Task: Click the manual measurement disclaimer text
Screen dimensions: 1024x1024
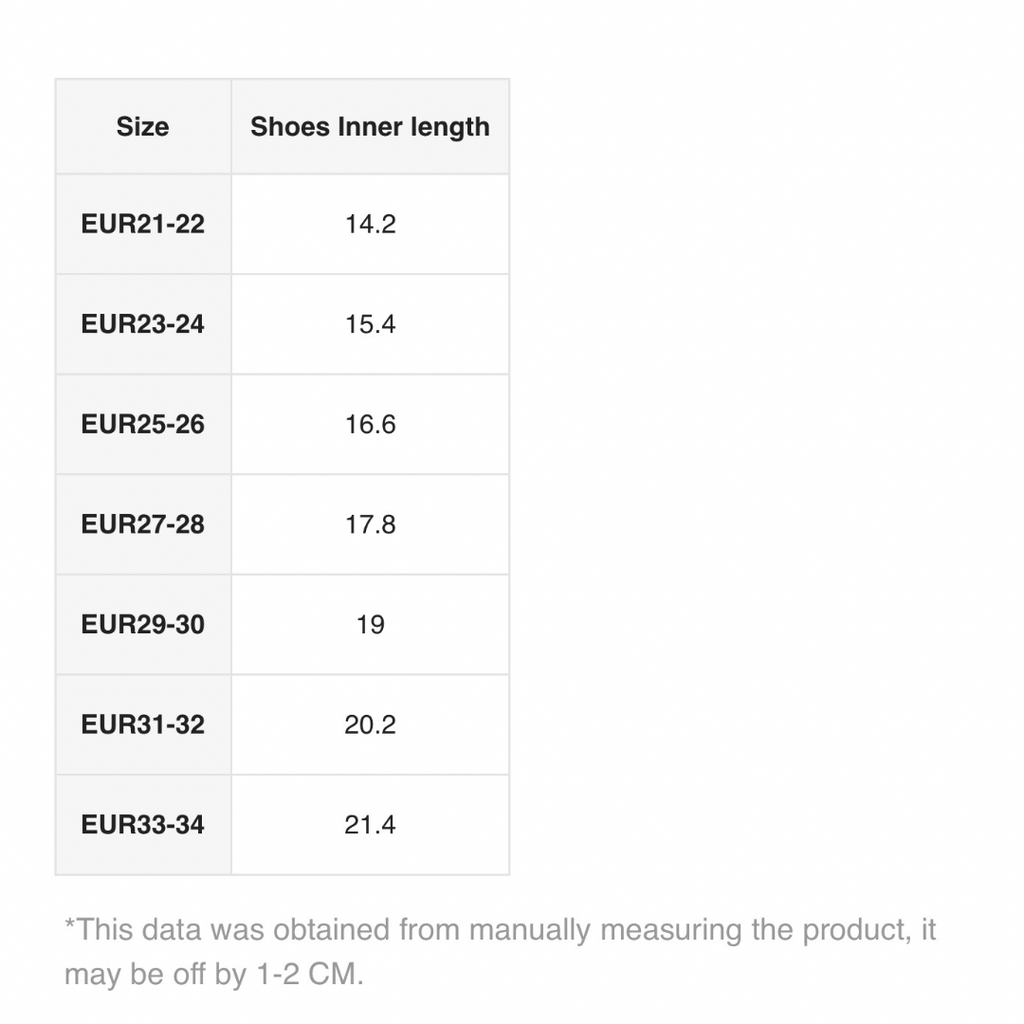Action: (x=500, y=931)
